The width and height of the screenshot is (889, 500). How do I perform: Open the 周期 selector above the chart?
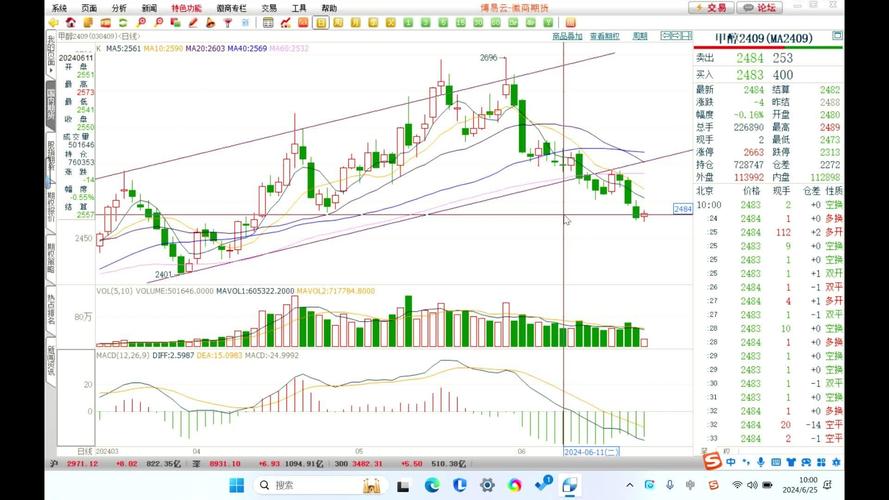[639, 36]
